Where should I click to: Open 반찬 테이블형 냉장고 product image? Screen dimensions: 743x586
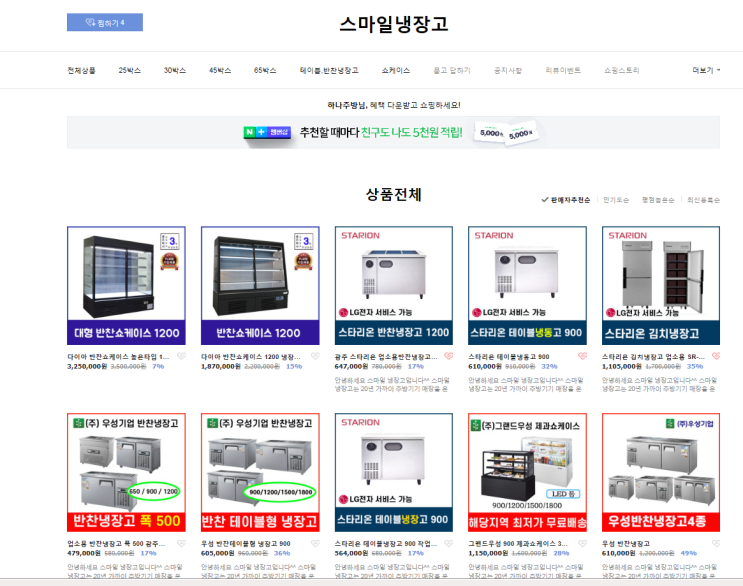[x=260, y=472]
